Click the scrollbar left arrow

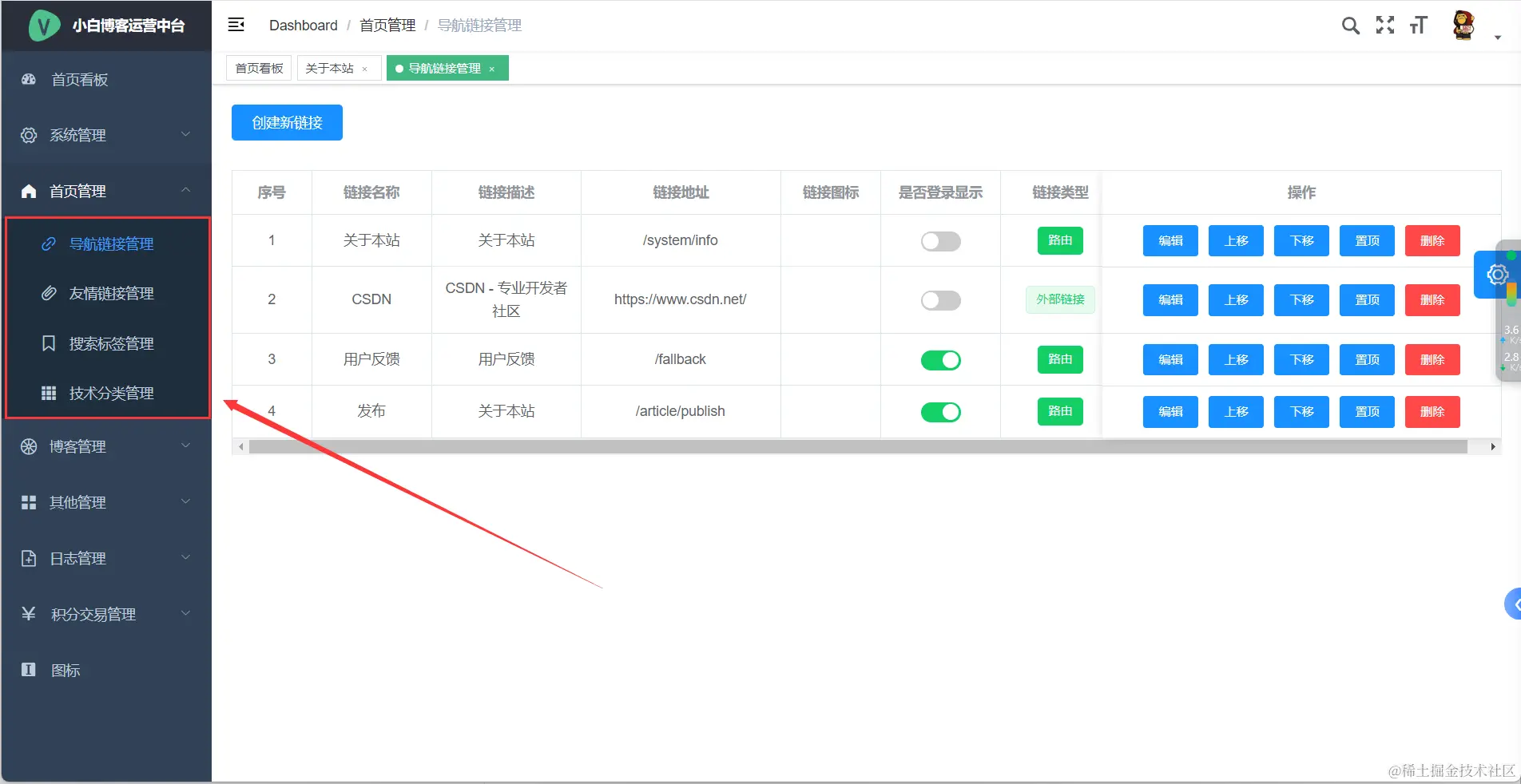tap(240, 447)
